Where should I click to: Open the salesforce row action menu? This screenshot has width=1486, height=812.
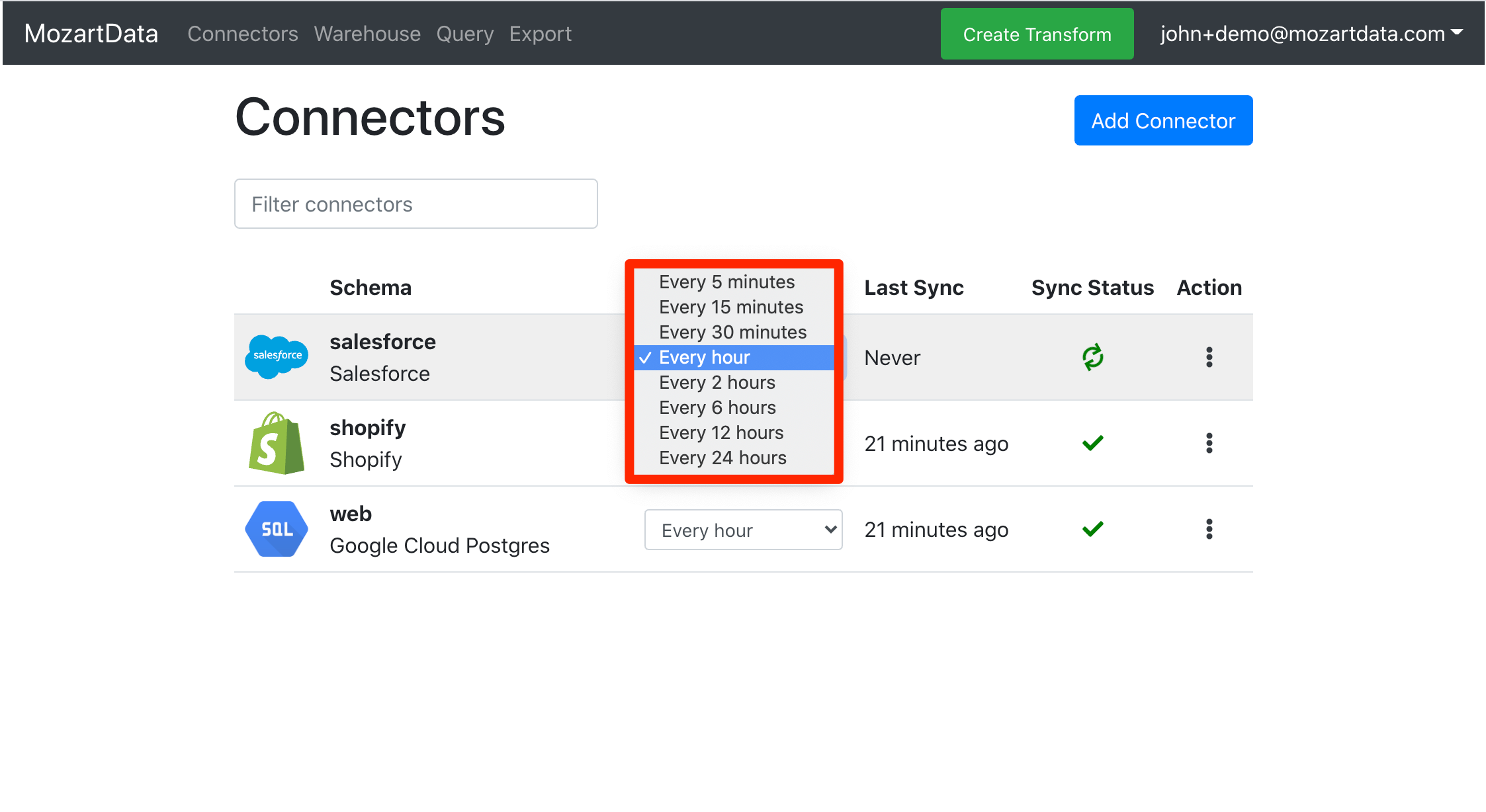pos(1209,357)
